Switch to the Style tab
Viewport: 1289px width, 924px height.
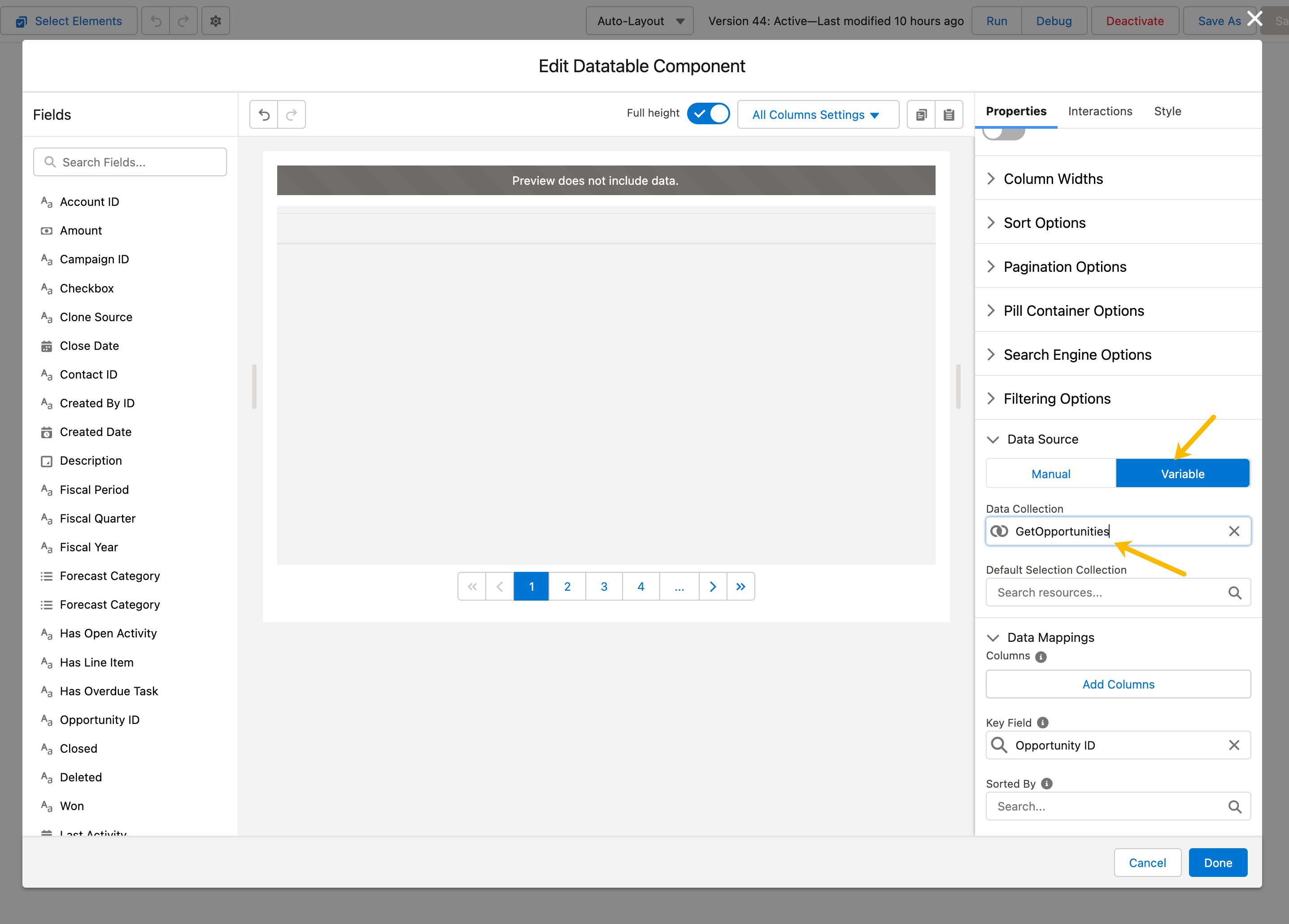tap(1167, 111)
